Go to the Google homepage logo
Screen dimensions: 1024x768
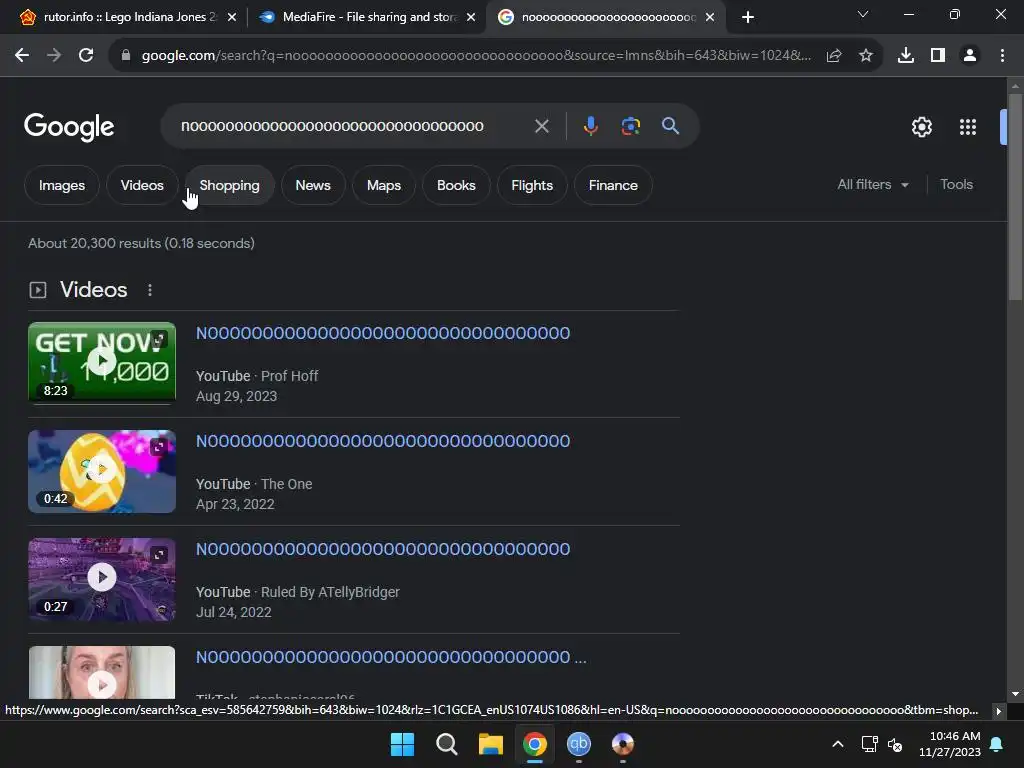69,127
